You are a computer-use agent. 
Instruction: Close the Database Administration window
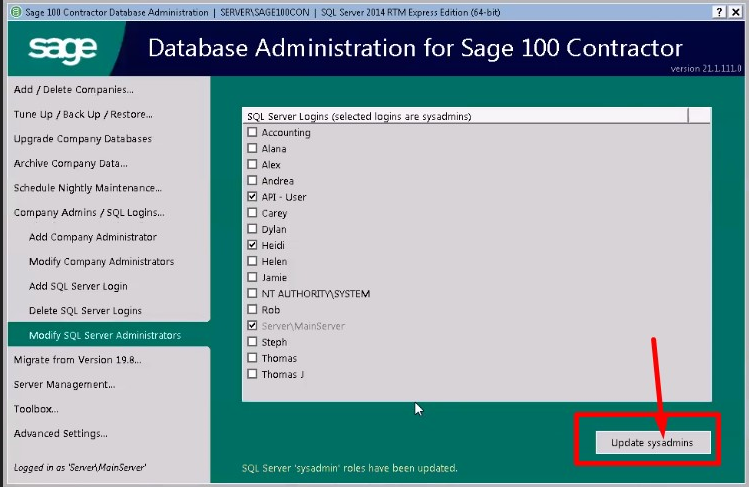[x=736, y=12]
